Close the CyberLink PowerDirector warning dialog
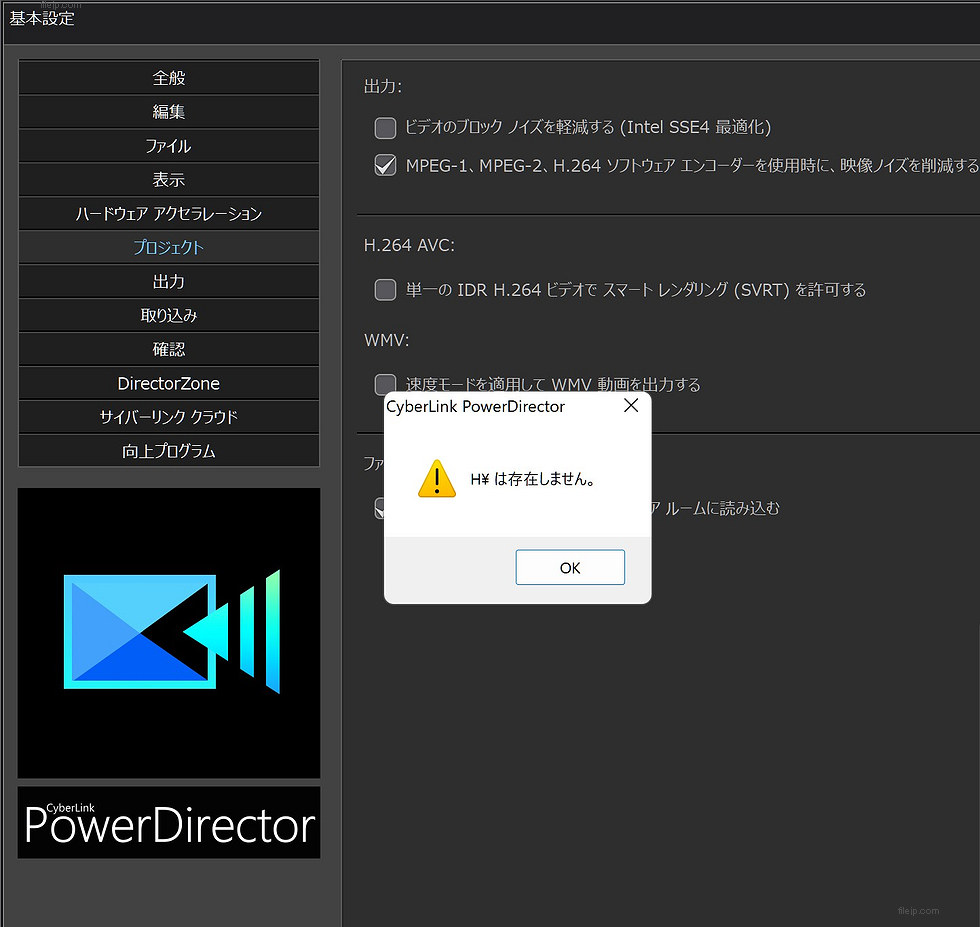 pos(631,406)
